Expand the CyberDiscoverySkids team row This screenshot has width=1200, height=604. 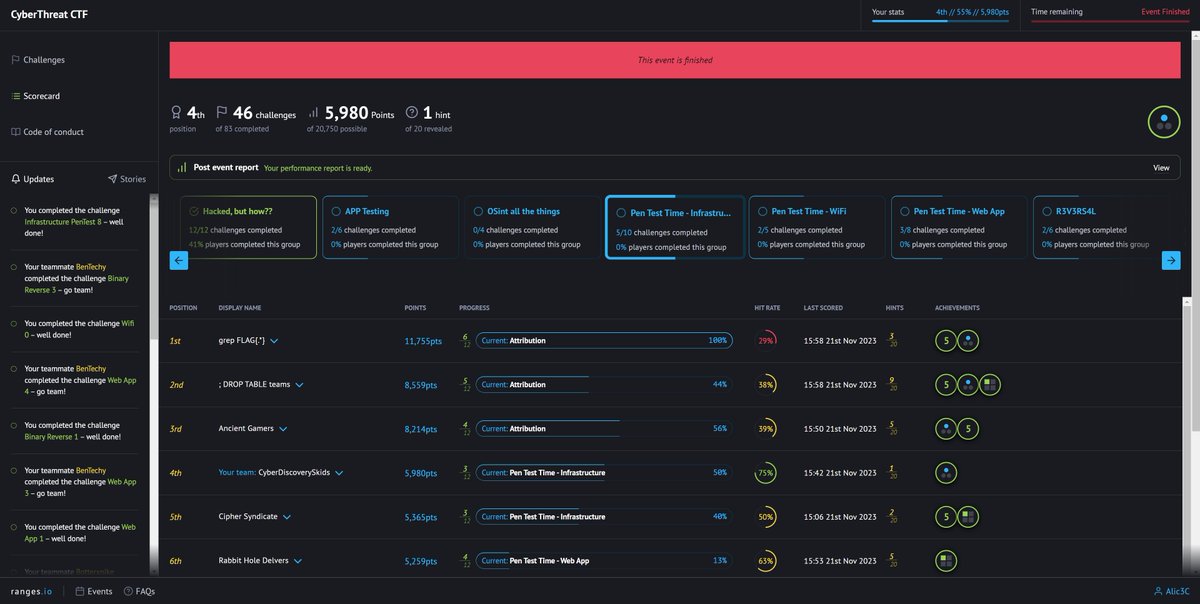point(339,473)
